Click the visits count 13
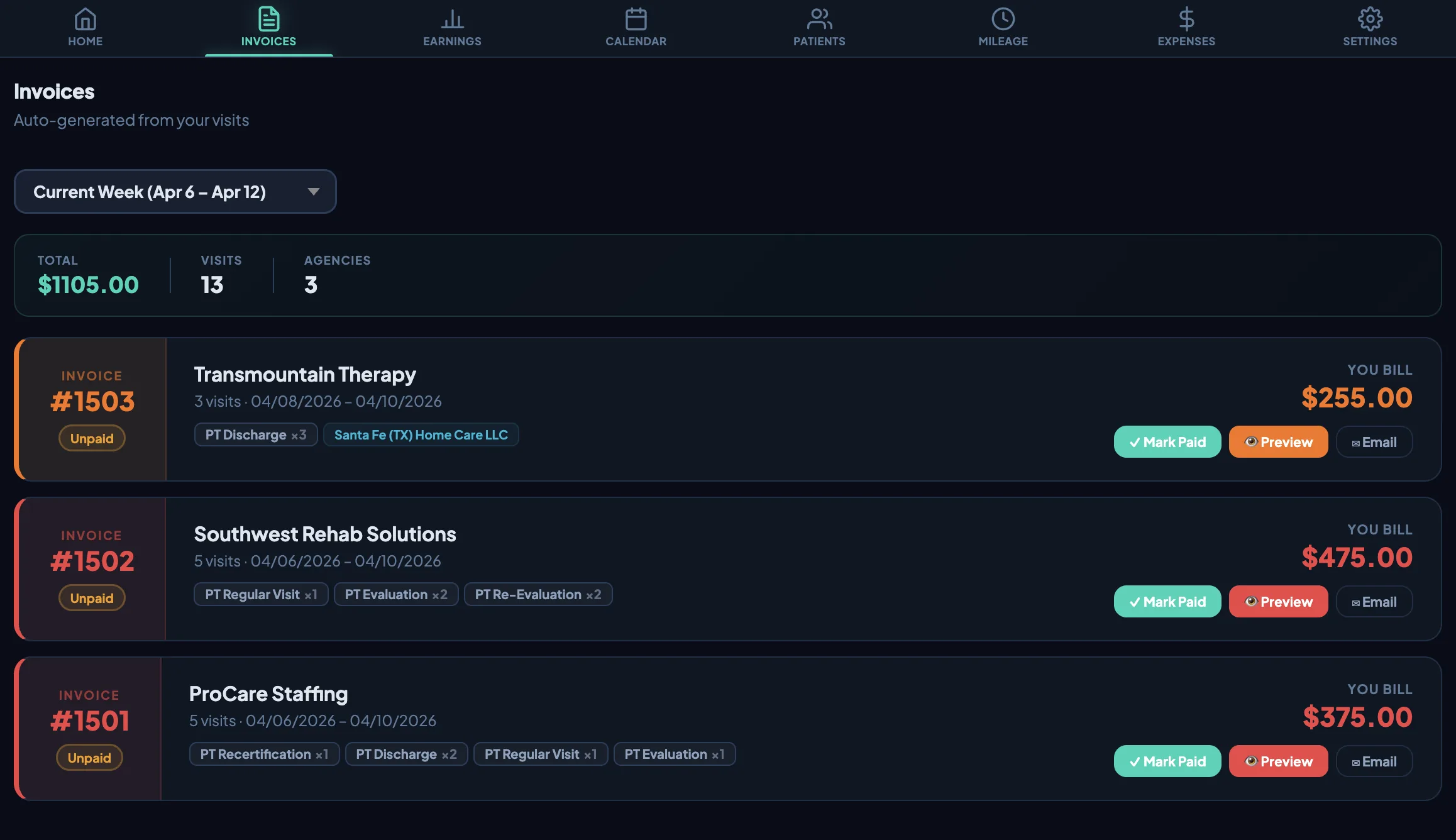This screenshot has width=1456, height=840. pyautogui.click(x=212, y=285)
